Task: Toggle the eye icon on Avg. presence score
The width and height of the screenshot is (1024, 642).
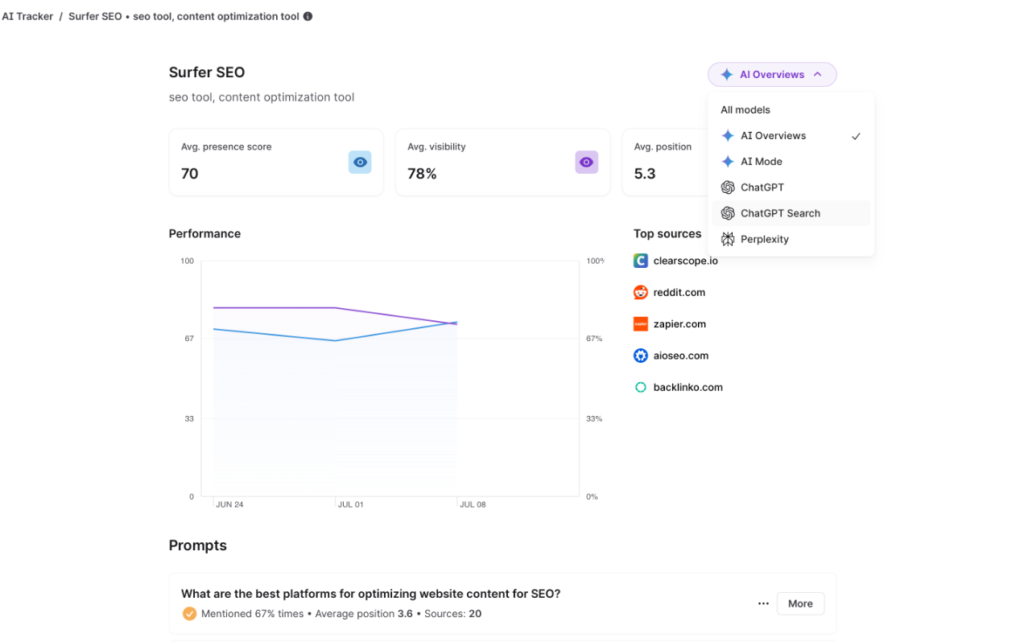Action: point(359,161)
